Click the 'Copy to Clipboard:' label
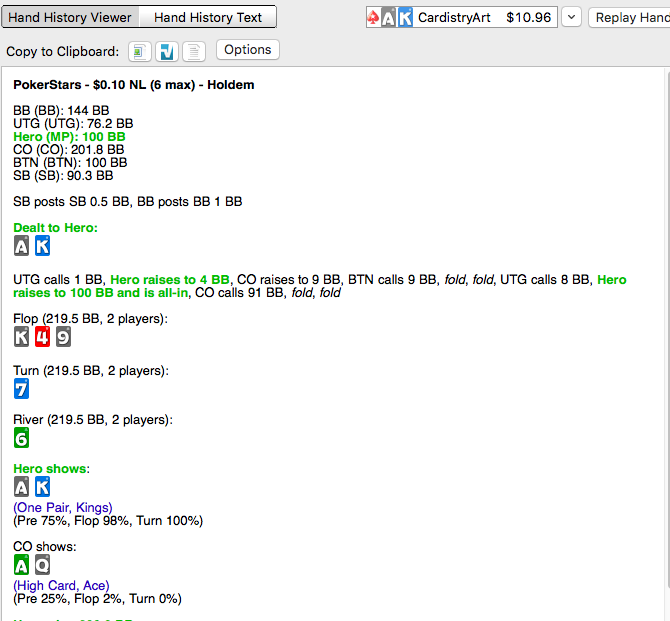Image resolution: width=670 pixels, height=621 pixels. click(63, 52)
